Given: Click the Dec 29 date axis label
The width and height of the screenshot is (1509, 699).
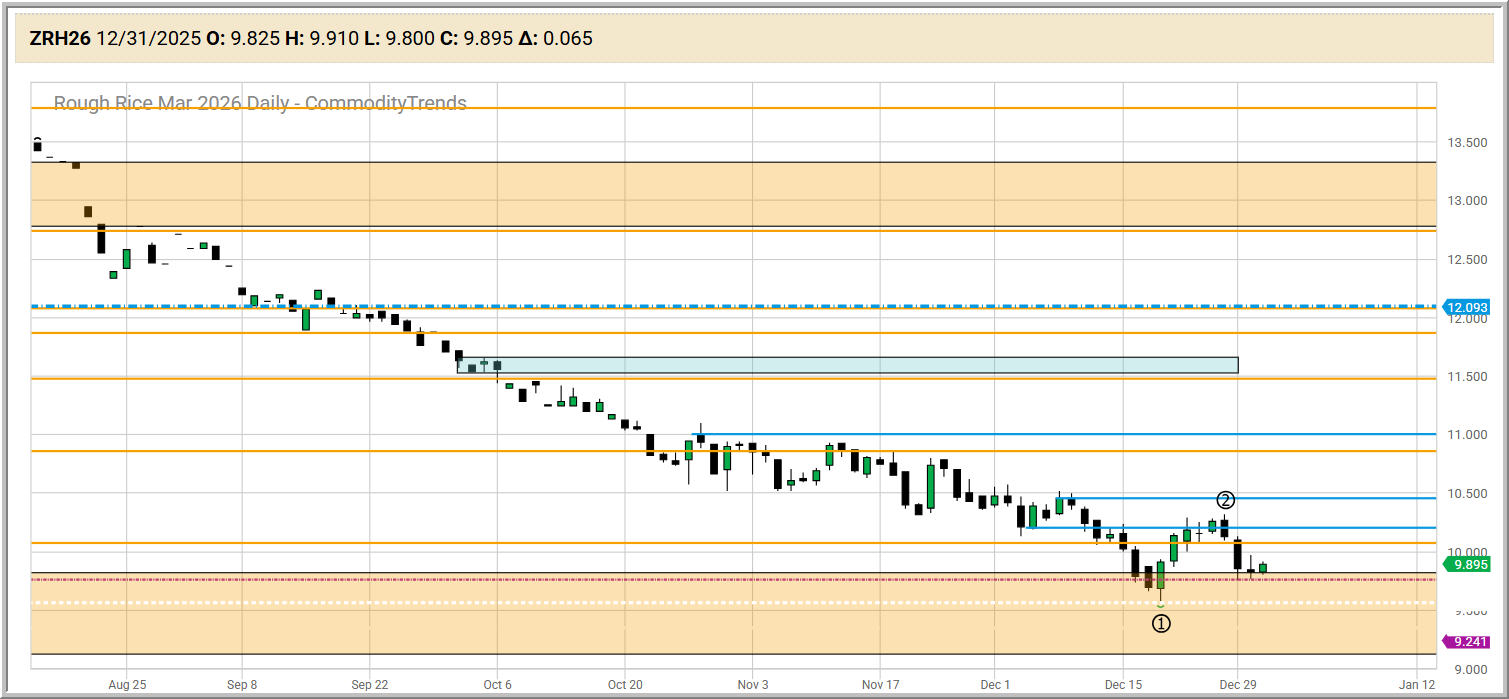Looking at the screenshot, I should [1237, 685].
